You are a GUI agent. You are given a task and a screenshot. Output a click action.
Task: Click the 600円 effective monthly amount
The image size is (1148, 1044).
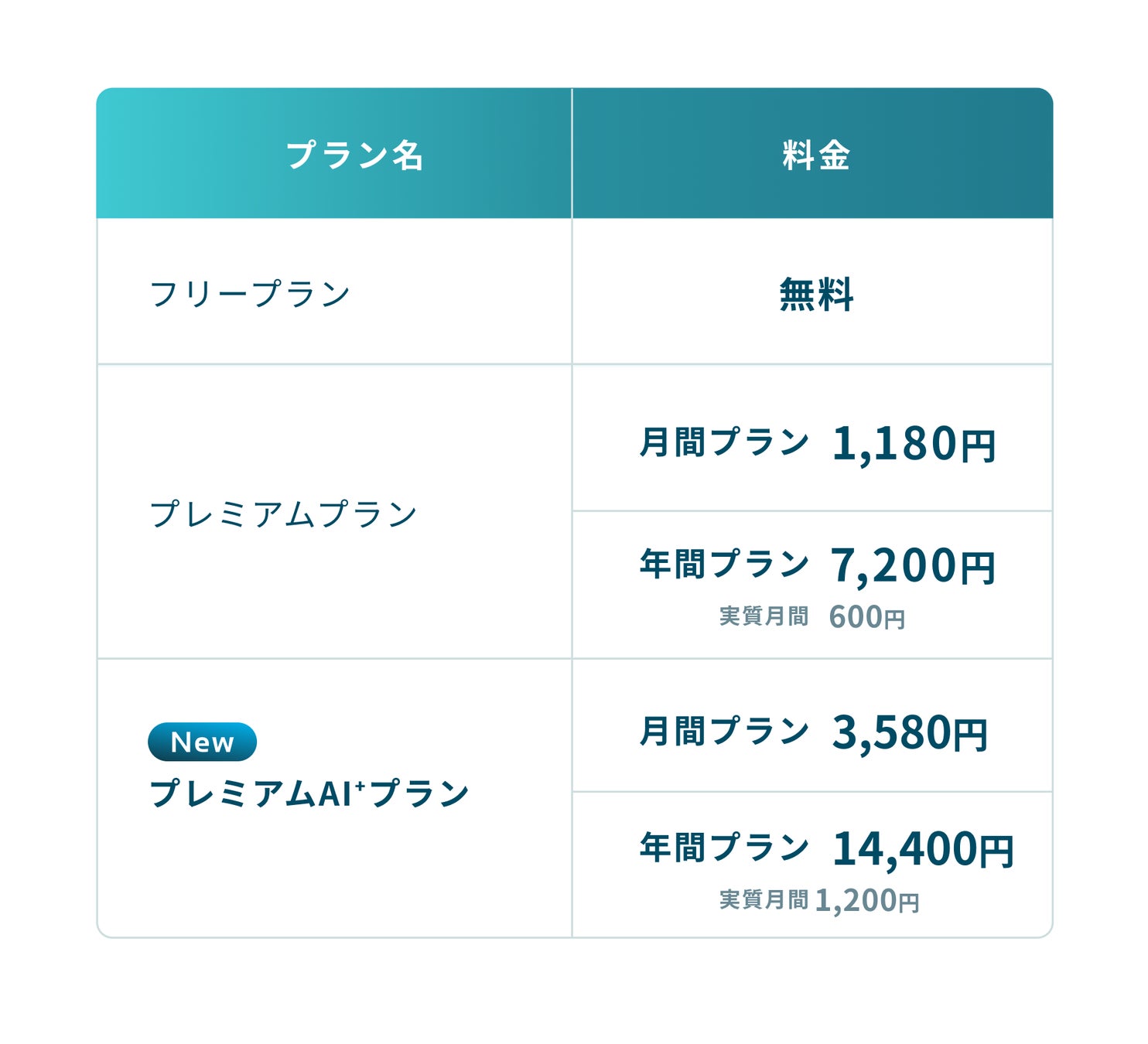pos(866,617)
